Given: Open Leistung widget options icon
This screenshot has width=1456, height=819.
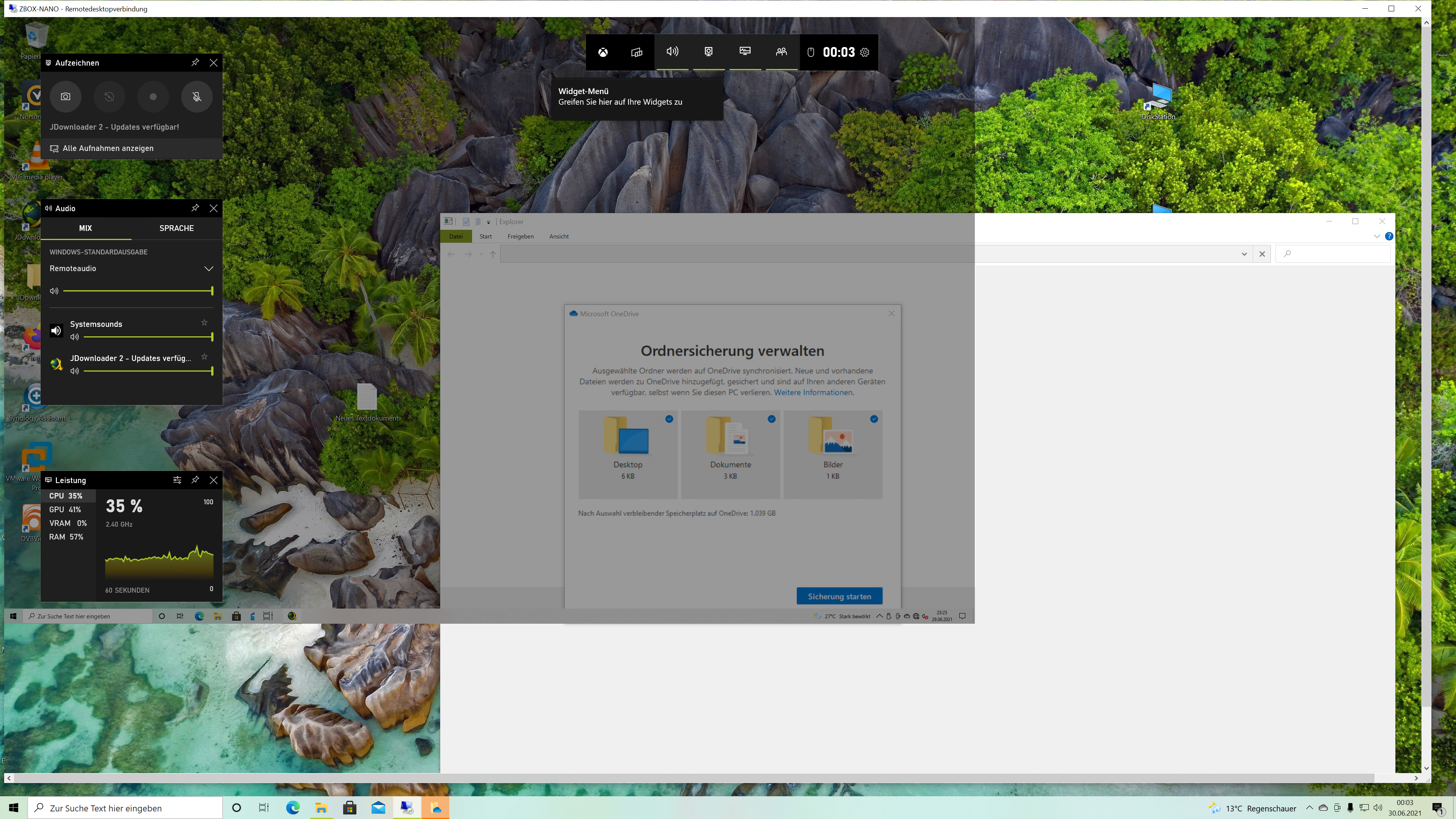Looking at the screenshot, I should click(177, 480).
